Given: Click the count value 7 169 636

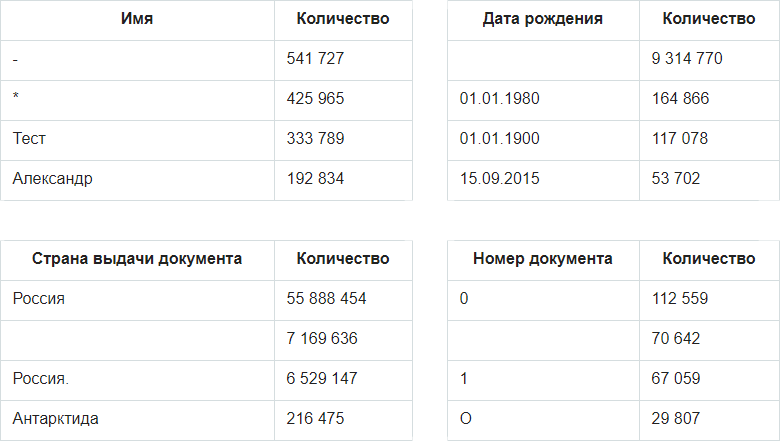Looking at the screenshot, I should [x=322, y=339].
